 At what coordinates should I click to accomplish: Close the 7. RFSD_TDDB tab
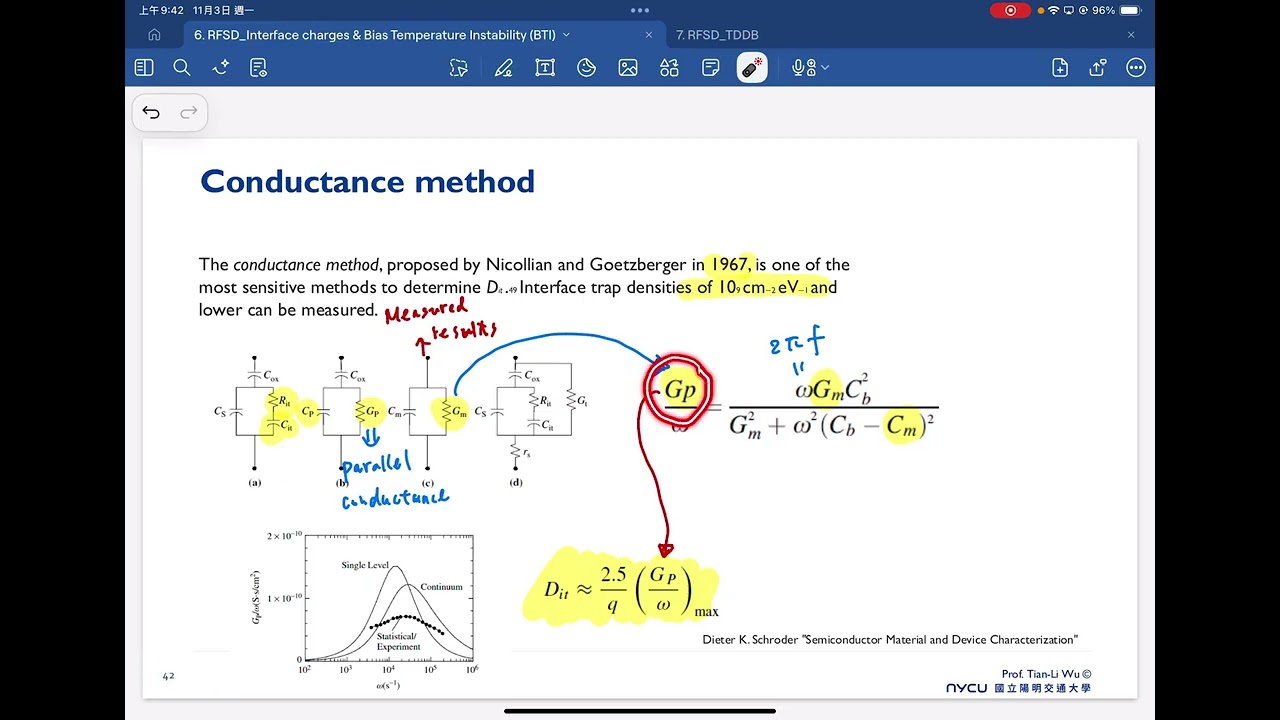pyautogui.click(x=1131, y=35)
